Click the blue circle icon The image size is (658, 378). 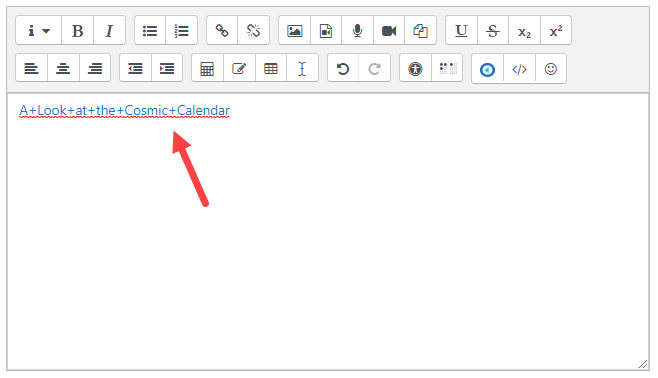[x=488, y=69]
